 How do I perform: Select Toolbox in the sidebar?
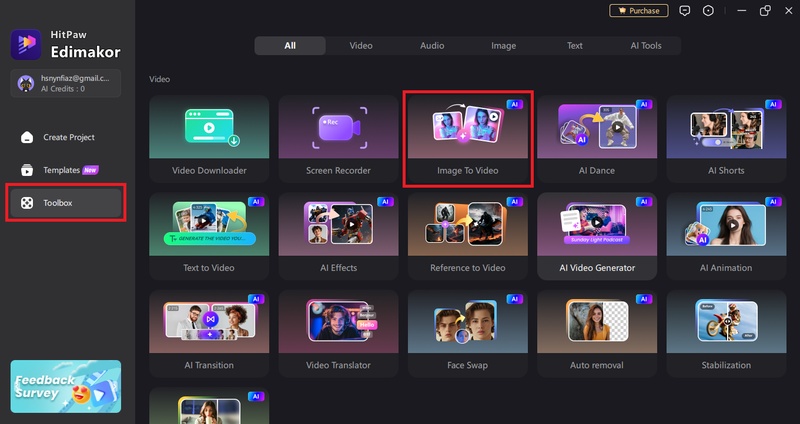point(66,203)
